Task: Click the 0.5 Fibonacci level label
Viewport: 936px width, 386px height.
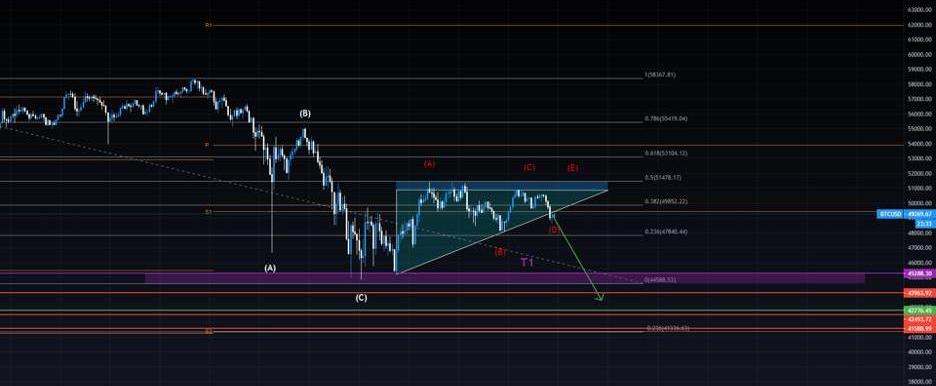Action: tap(663, 178)
